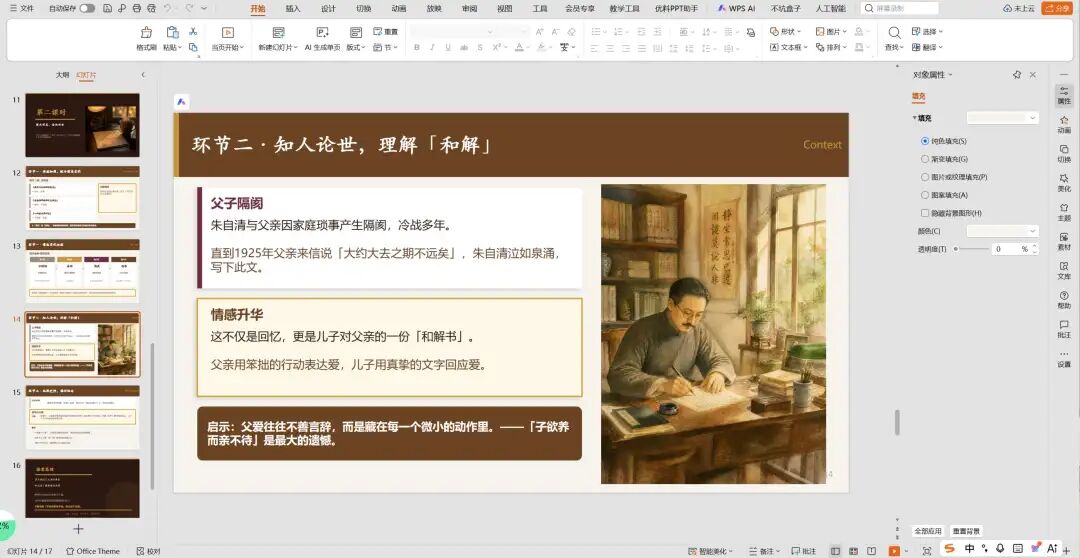Image resolution: width=1080 pixels, height=558 pixels.
Task: Add new slide with plus below thumbnails
Action: [x=79, y=529]
